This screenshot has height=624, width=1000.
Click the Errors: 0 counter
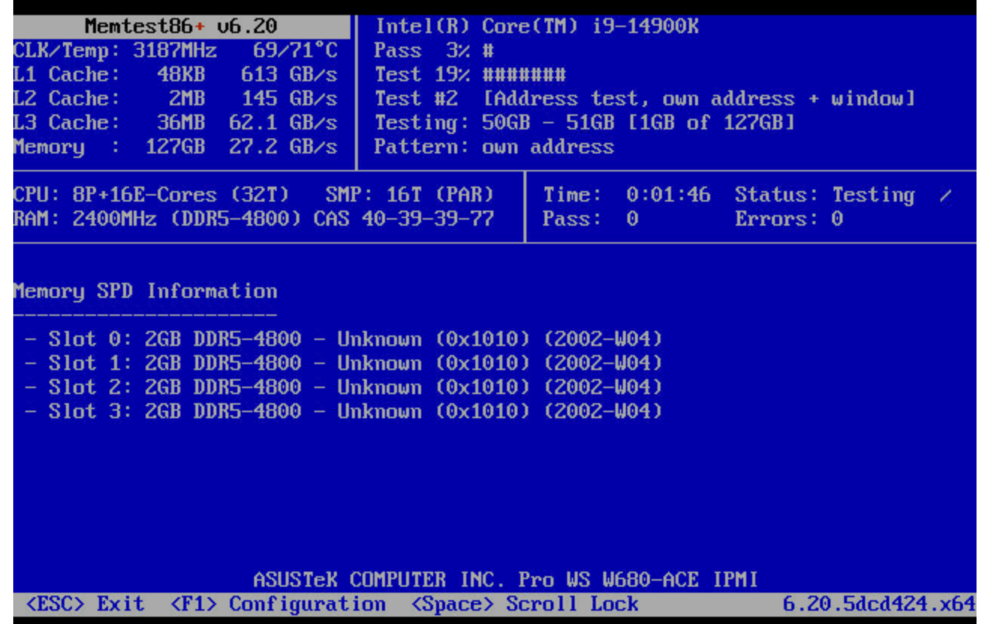click(x=790, y=219)
